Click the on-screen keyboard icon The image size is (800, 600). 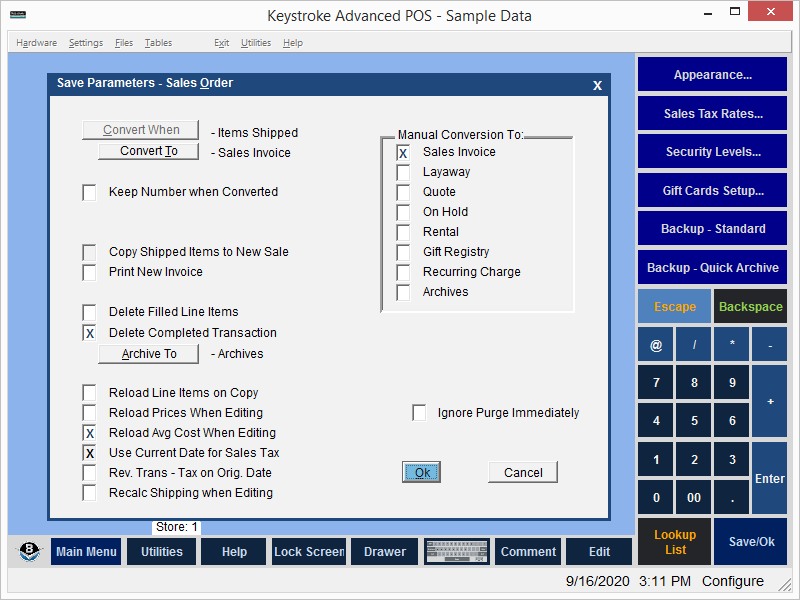coord(456,552)
